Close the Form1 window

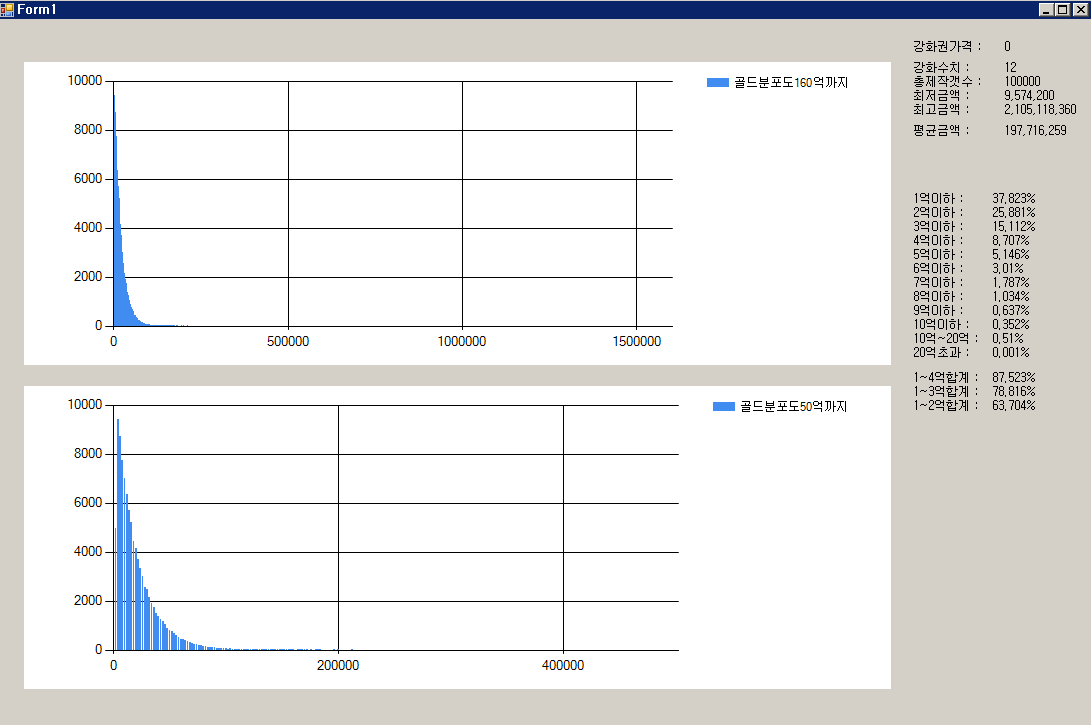point(1078,9)
